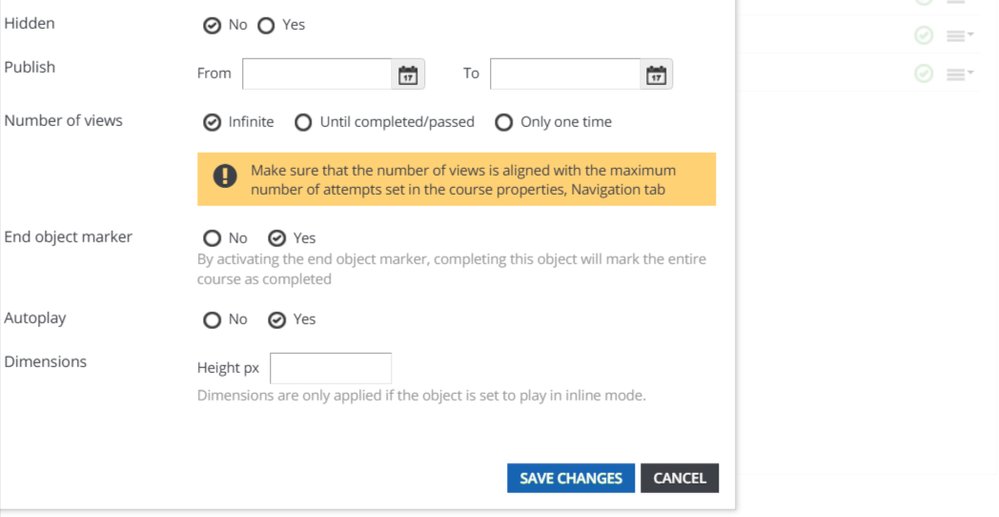
Task: Click the green checkmark in the bottom row
Action: (x=924, y=73)
